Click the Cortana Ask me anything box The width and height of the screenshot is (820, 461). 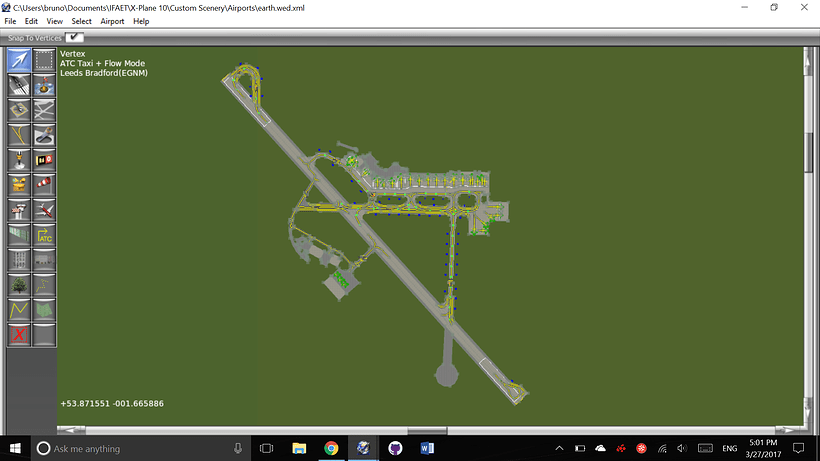(141, 448)
